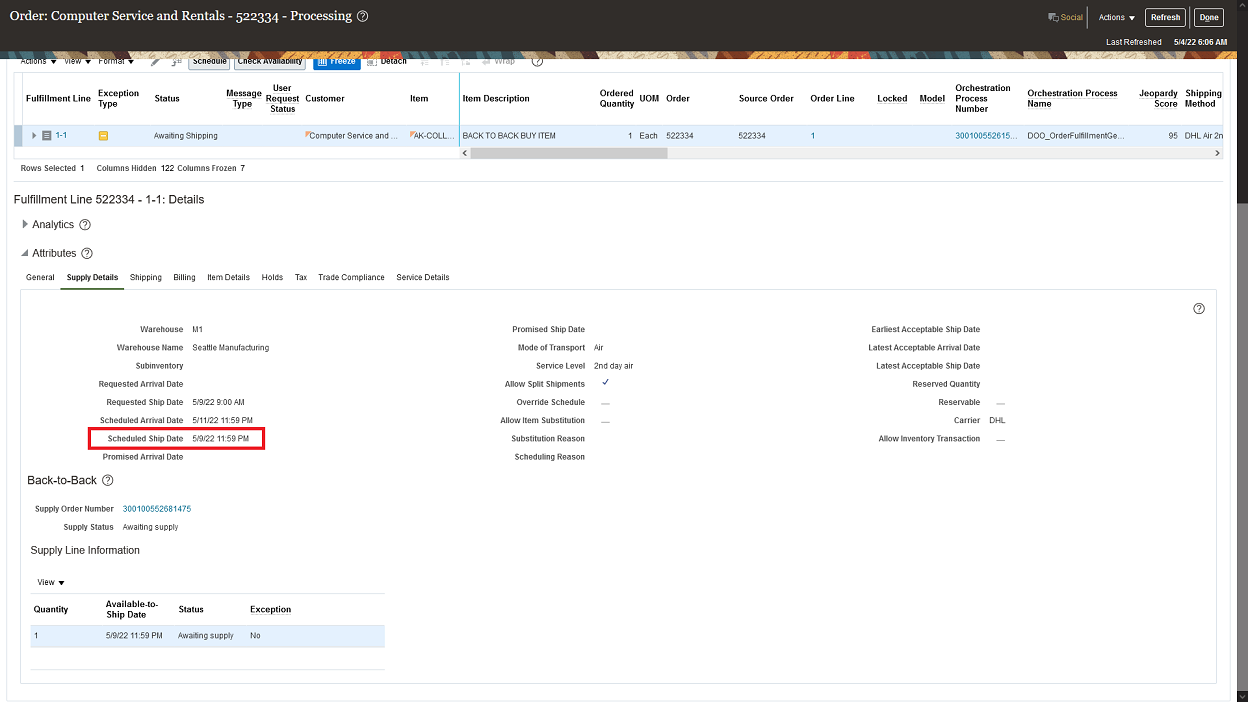
Task: Click the help icon next to Back-to-Back
Action: point(108,481)
